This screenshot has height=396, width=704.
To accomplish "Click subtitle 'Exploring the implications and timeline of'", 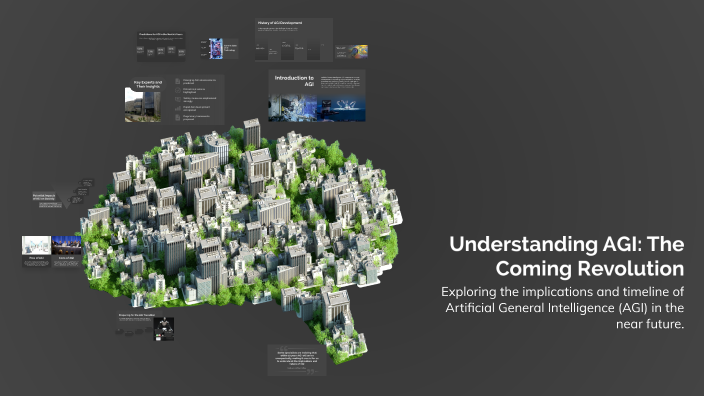I will click(563, 292).
